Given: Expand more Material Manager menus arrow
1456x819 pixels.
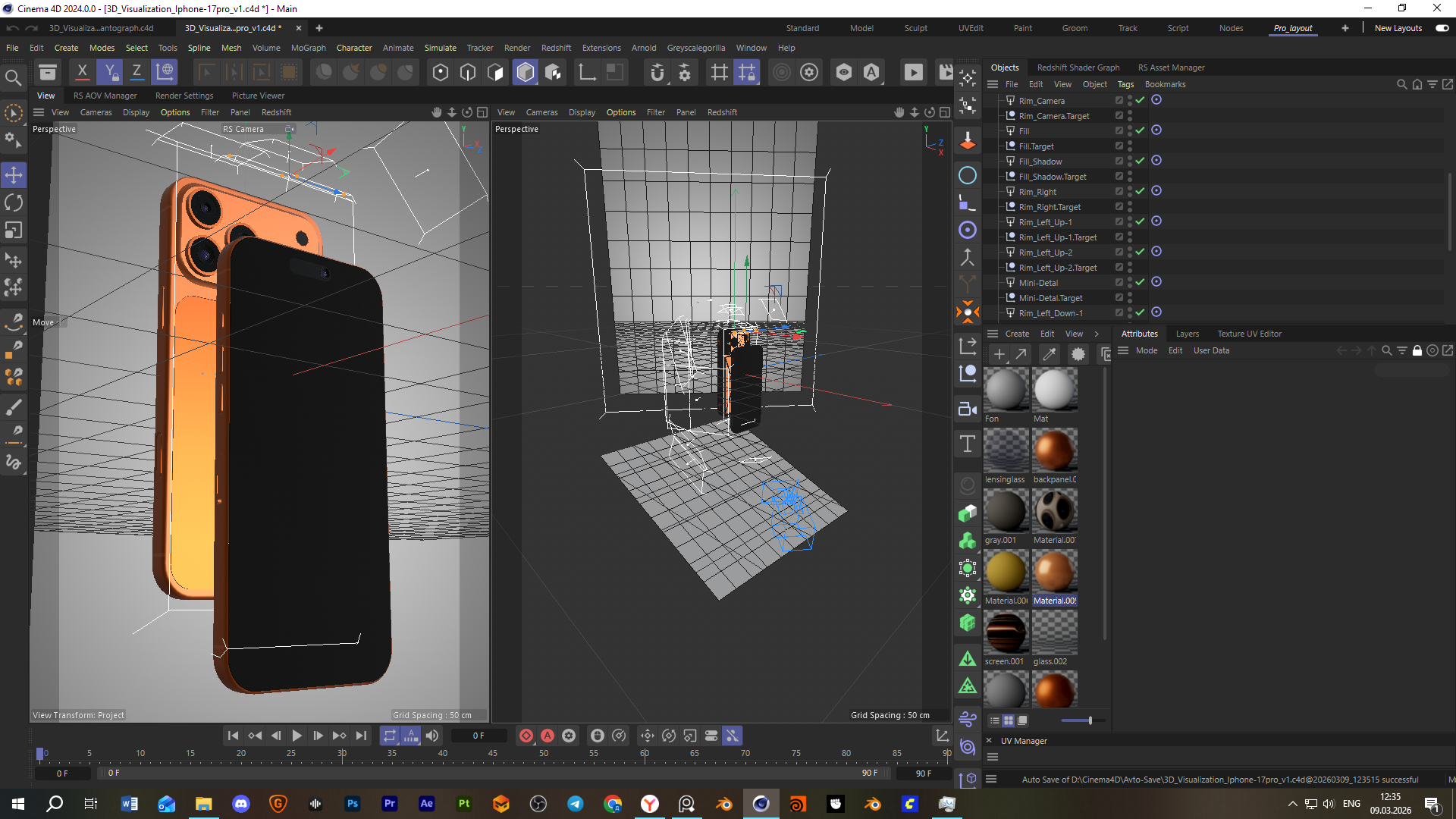Looking at the screenshot, I should pos(1097,334).
